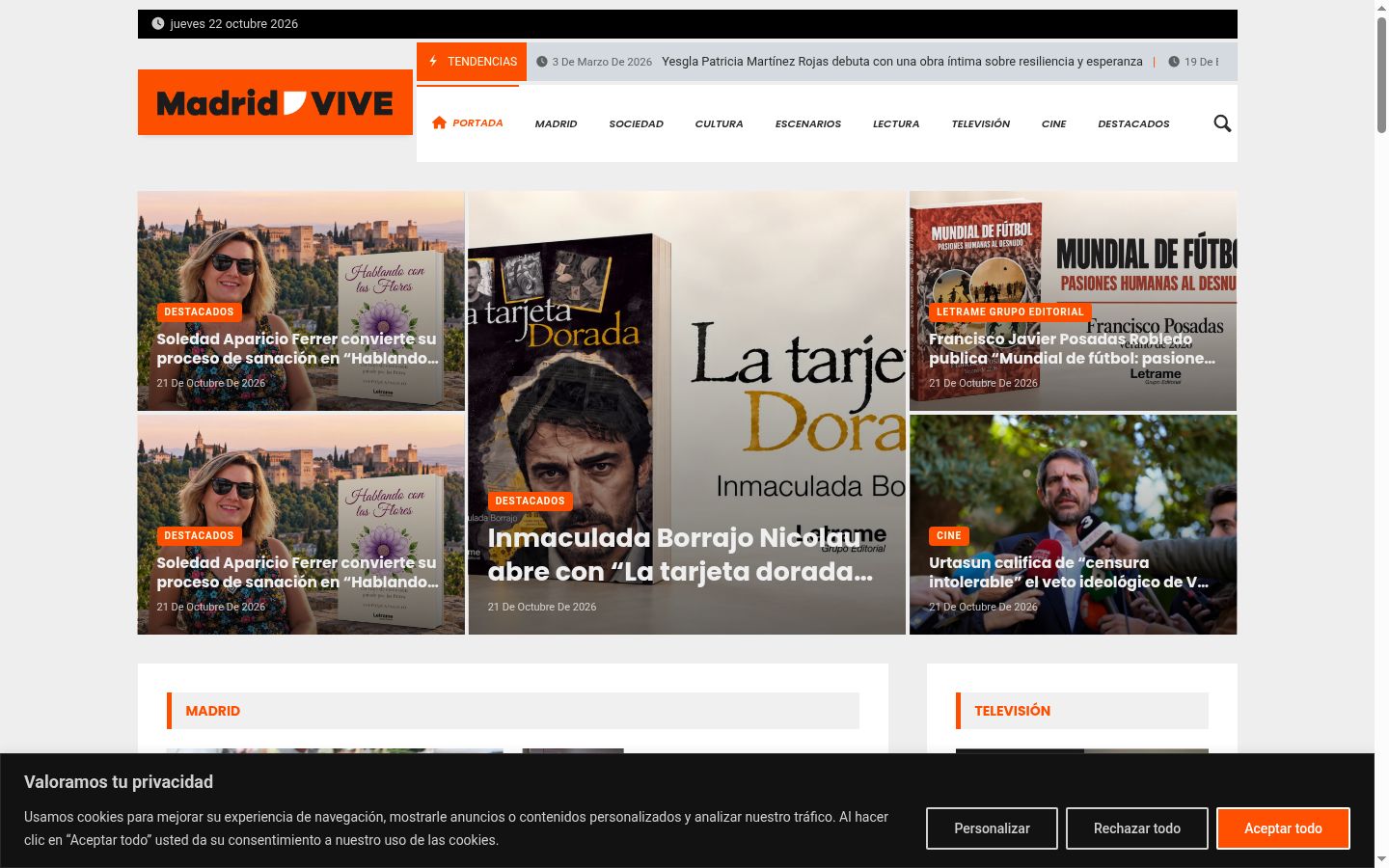Open the Cine menu item
This screenshot has width=1389, height=868.
point(1053,123)
